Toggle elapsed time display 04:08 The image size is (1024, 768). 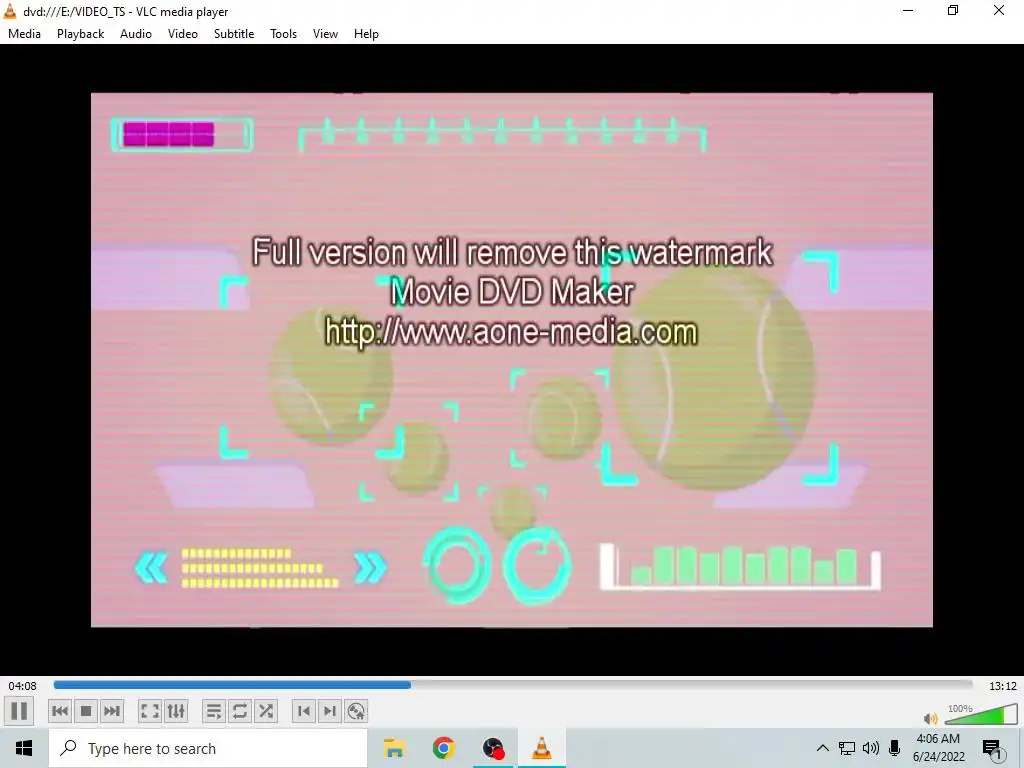(22, 686)
